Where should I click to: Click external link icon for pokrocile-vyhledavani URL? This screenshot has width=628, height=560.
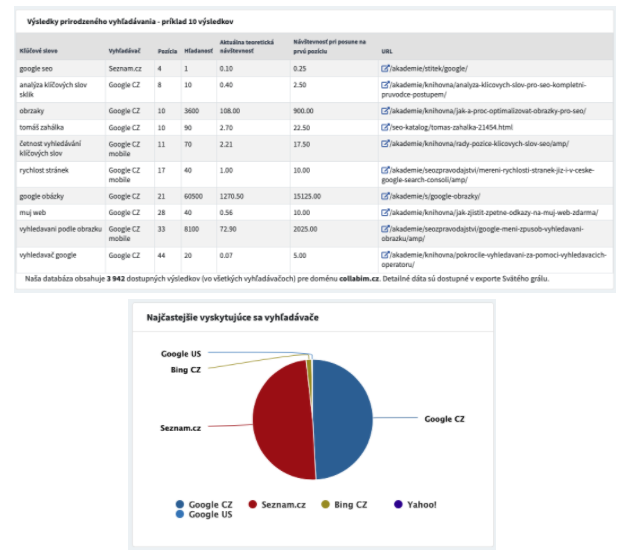pos(385,255)
